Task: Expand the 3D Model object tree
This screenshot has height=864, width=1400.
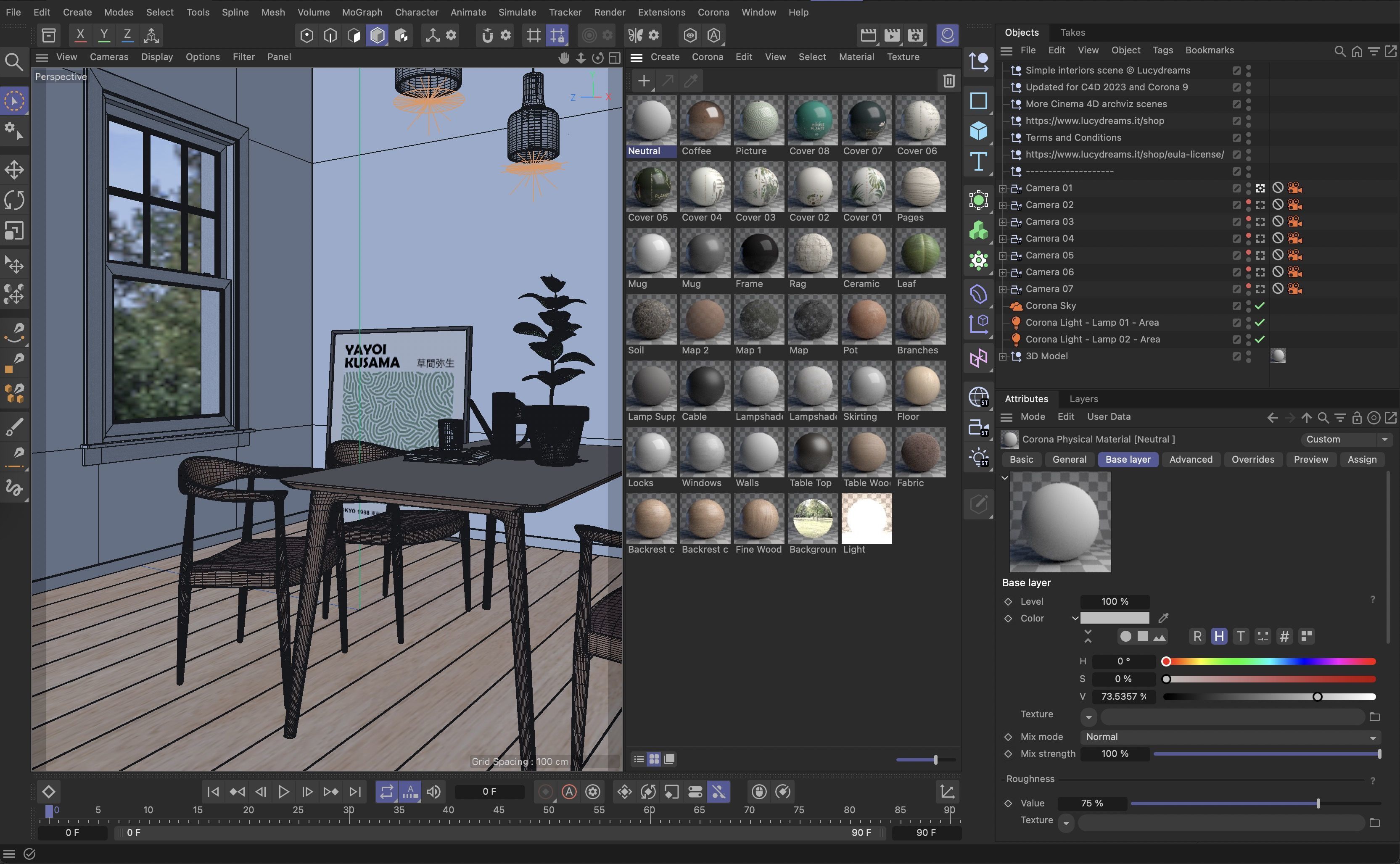Action: point(1003,357)
